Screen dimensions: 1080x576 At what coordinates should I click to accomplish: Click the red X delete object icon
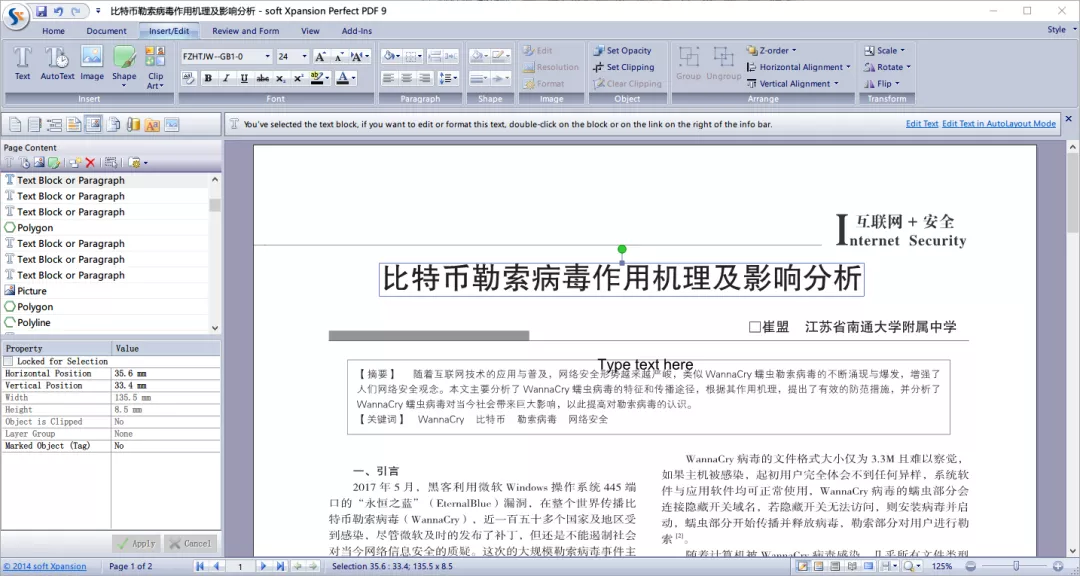(90, 163)
